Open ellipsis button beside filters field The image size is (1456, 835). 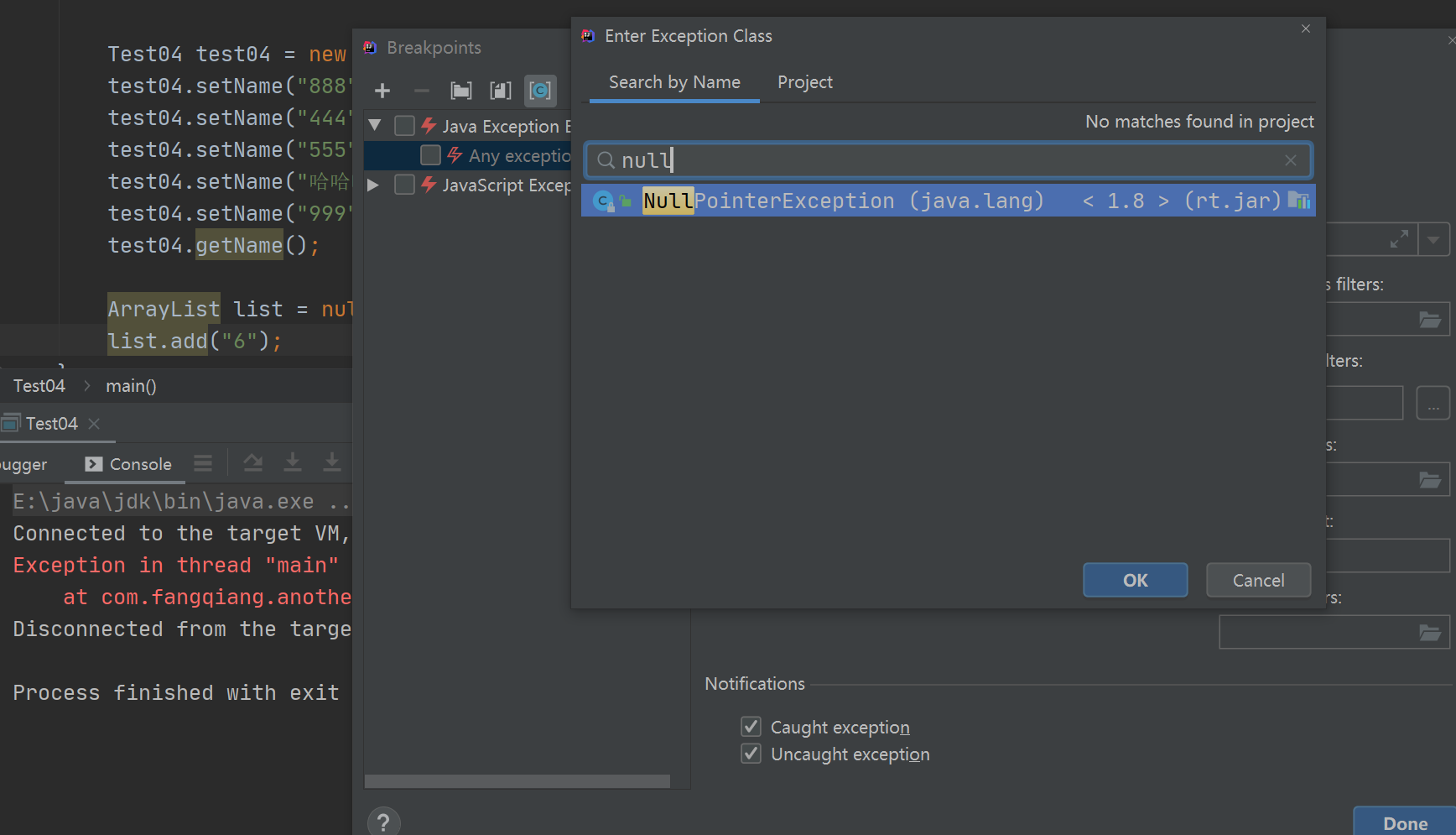coord(1433,404)
